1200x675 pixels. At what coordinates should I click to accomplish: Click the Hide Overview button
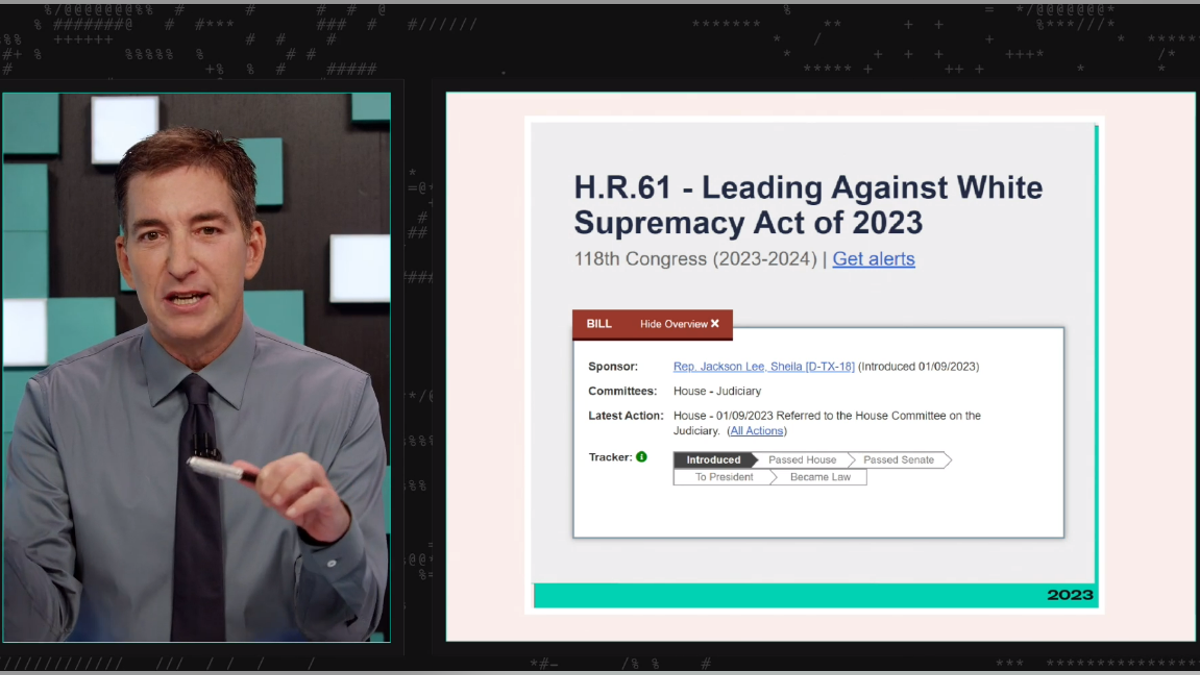[x=680, y=324]
